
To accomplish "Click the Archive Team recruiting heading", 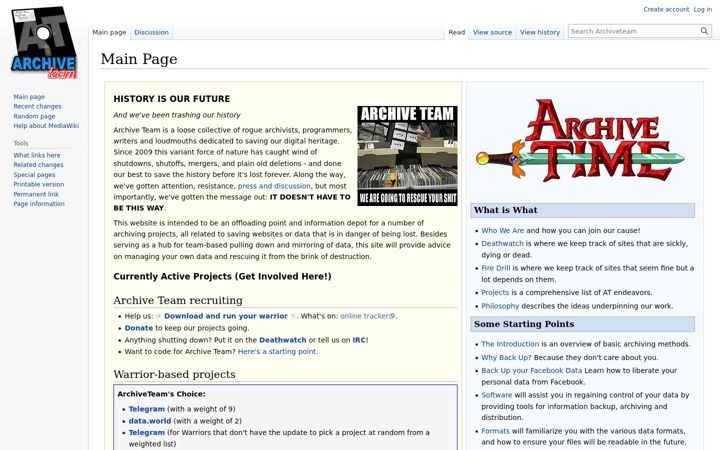I will [x=178, y=300].
